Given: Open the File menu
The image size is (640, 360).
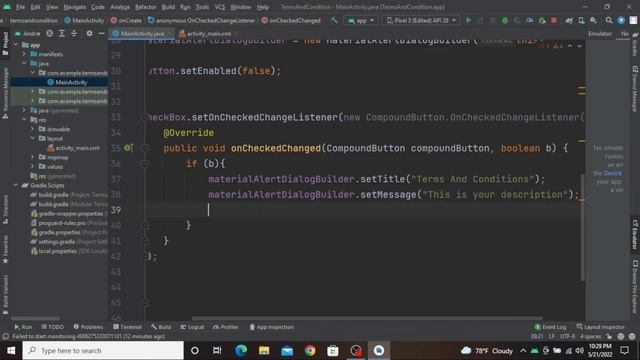Looking at the screenshot, I should (x=20, y=7).
